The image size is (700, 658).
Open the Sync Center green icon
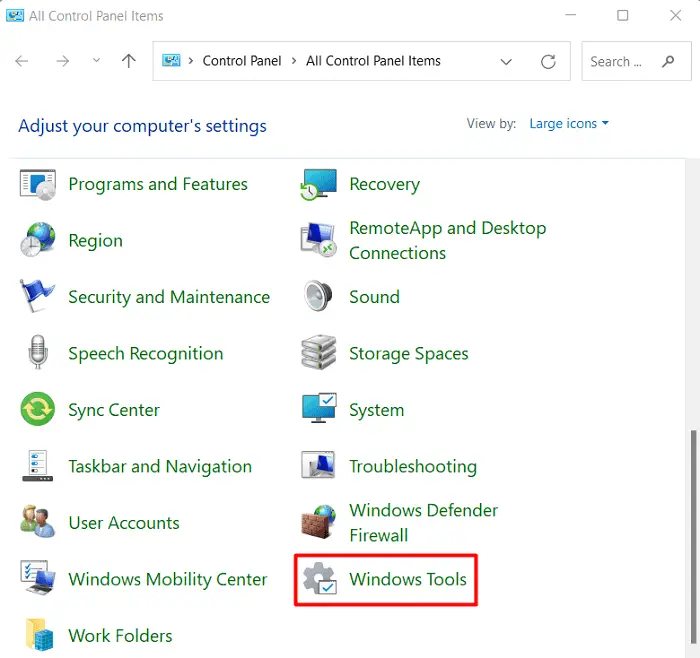pos(38,409)
